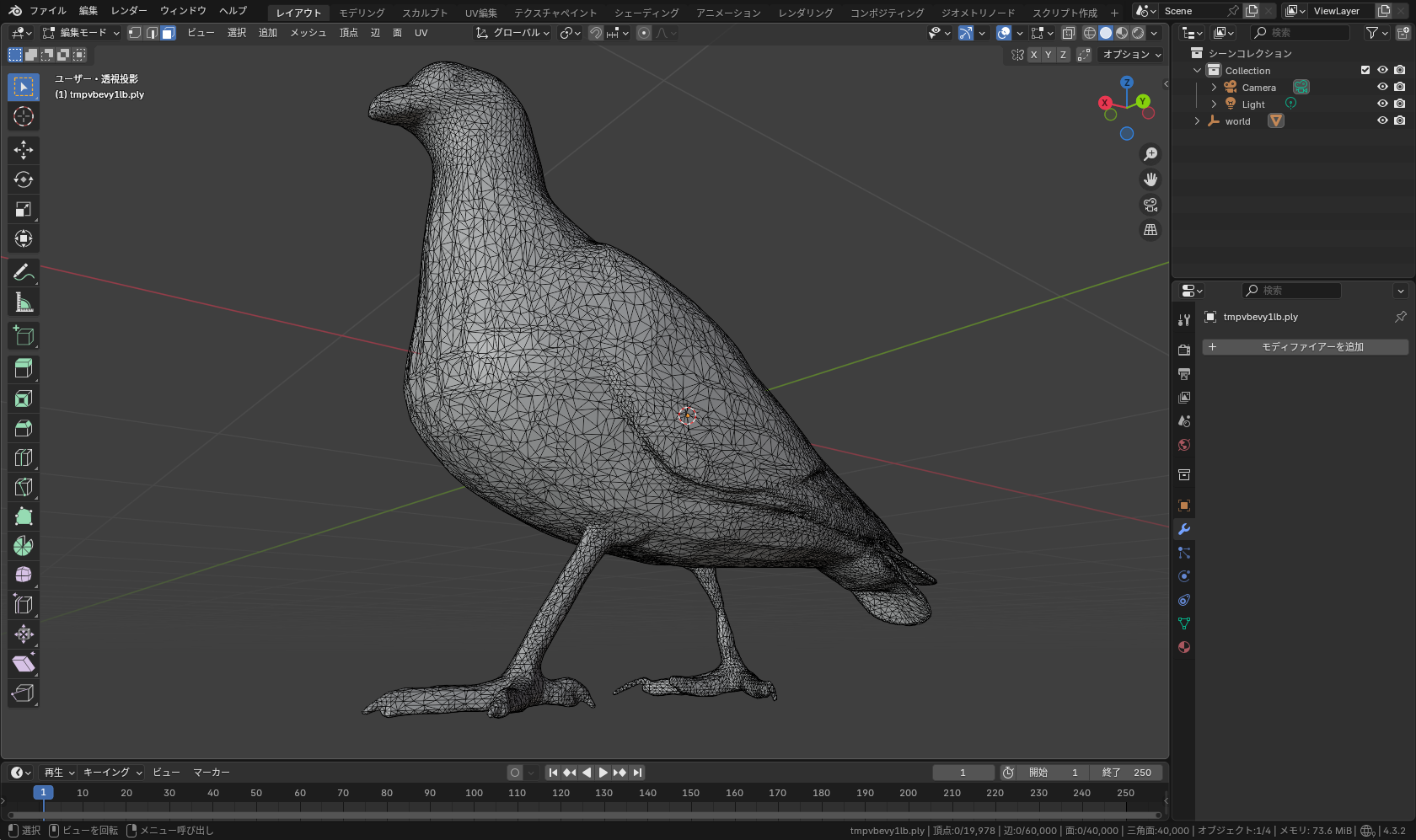The image size is (1416, 840).
Task: Click the outliner search field
Action: 1301,32
